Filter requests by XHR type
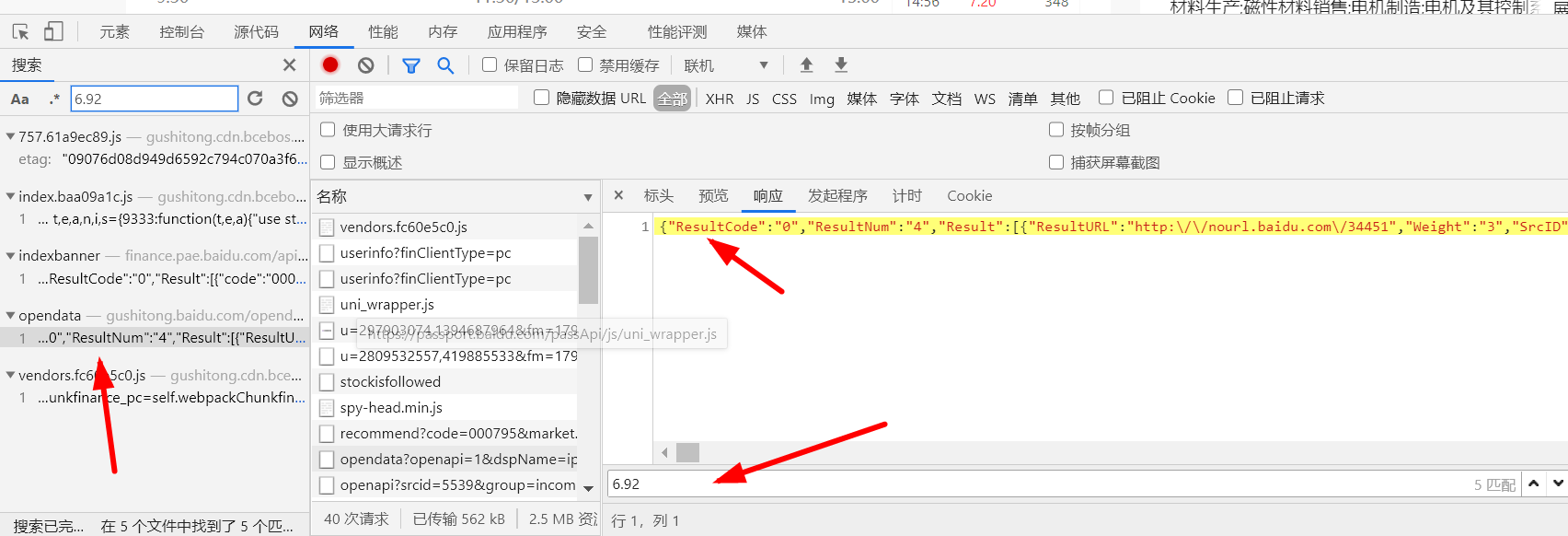Screen dimensions: 1568x536 720,99
